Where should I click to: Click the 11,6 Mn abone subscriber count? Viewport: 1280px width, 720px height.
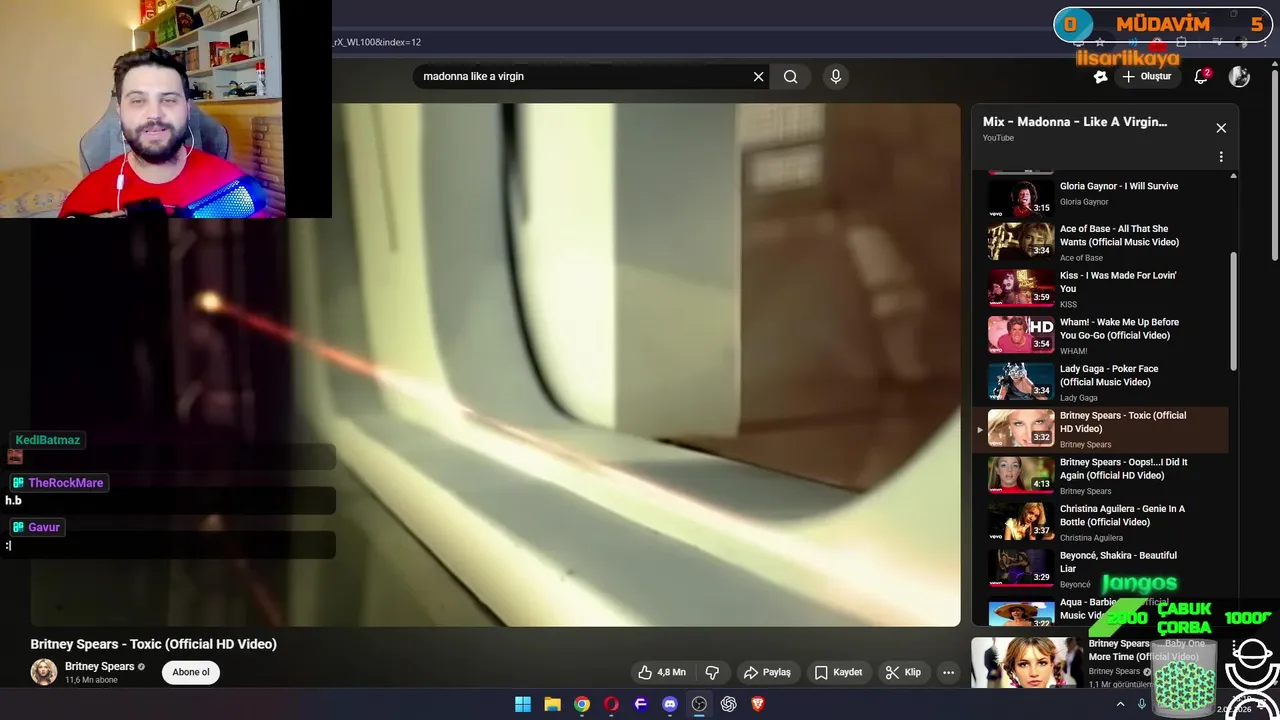point(91,680)
